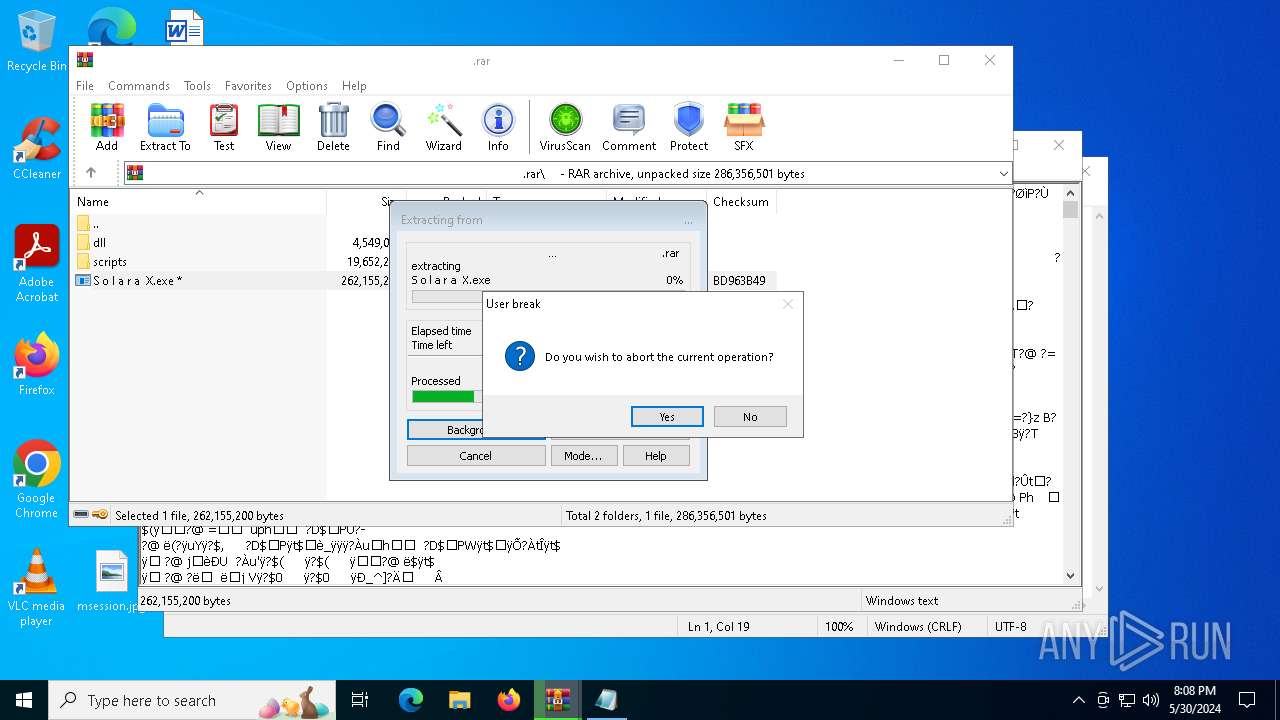Click Cancel in extracting dialog
This screenshot has width=1280, height=720.
tap(476, 456)
